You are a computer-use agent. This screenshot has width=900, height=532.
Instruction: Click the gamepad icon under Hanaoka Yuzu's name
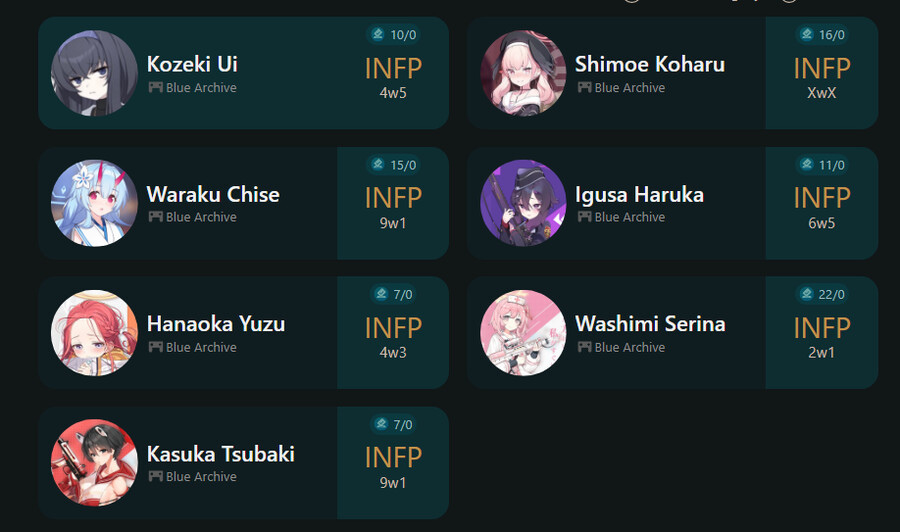155,347
